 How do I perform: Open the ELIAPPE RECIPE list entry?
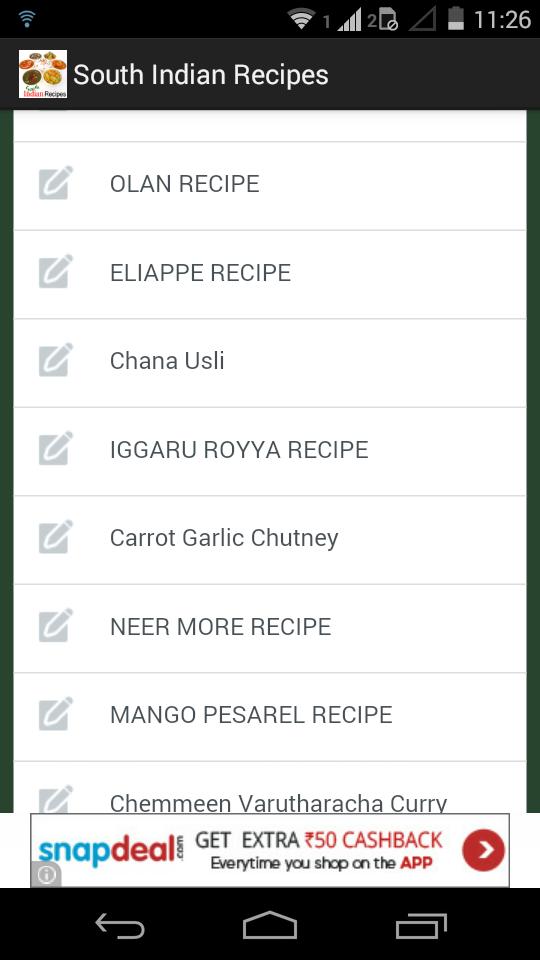[x=269, y=275]
